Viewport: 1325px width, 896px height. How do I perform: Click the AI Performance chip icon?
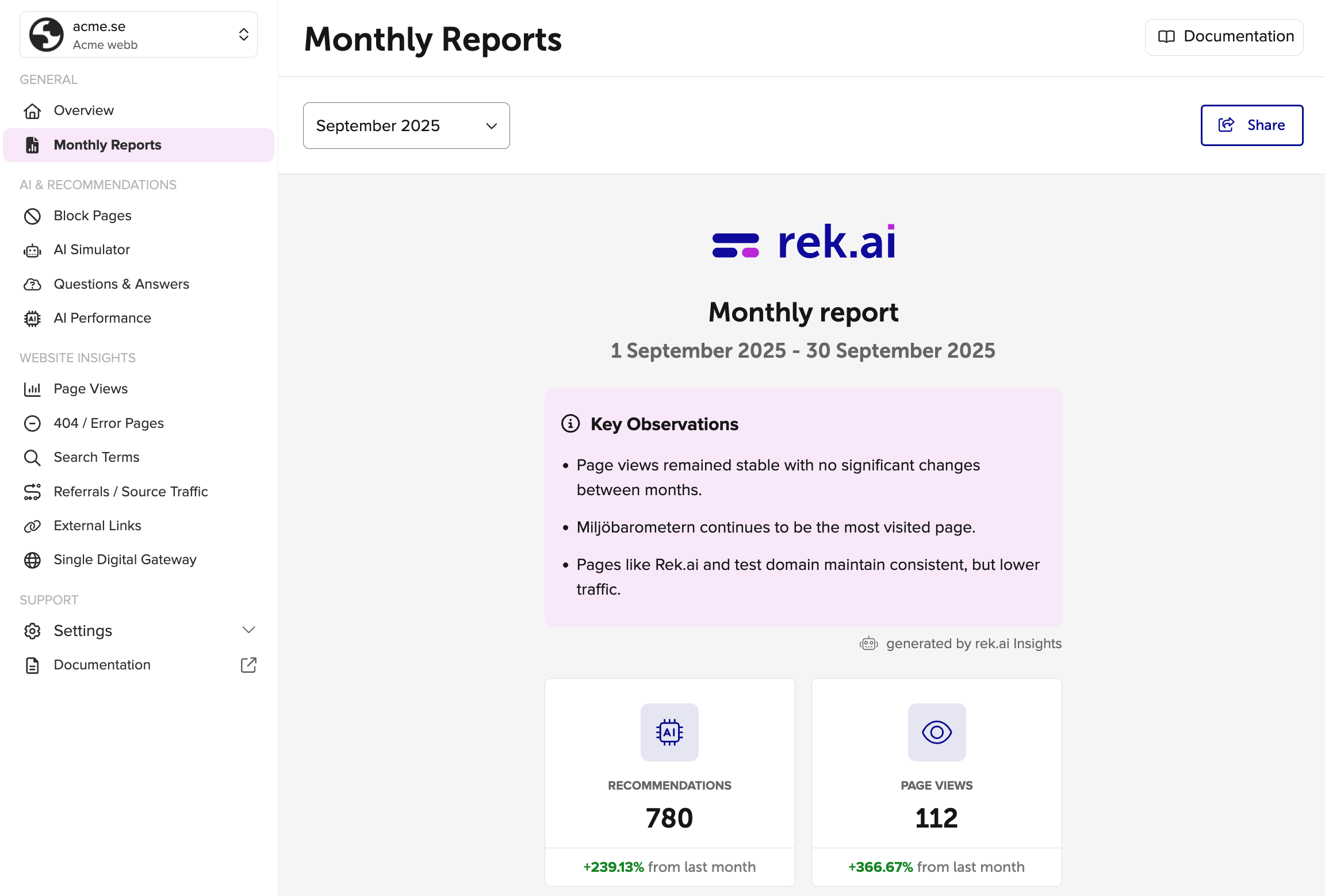coord(32,319)
